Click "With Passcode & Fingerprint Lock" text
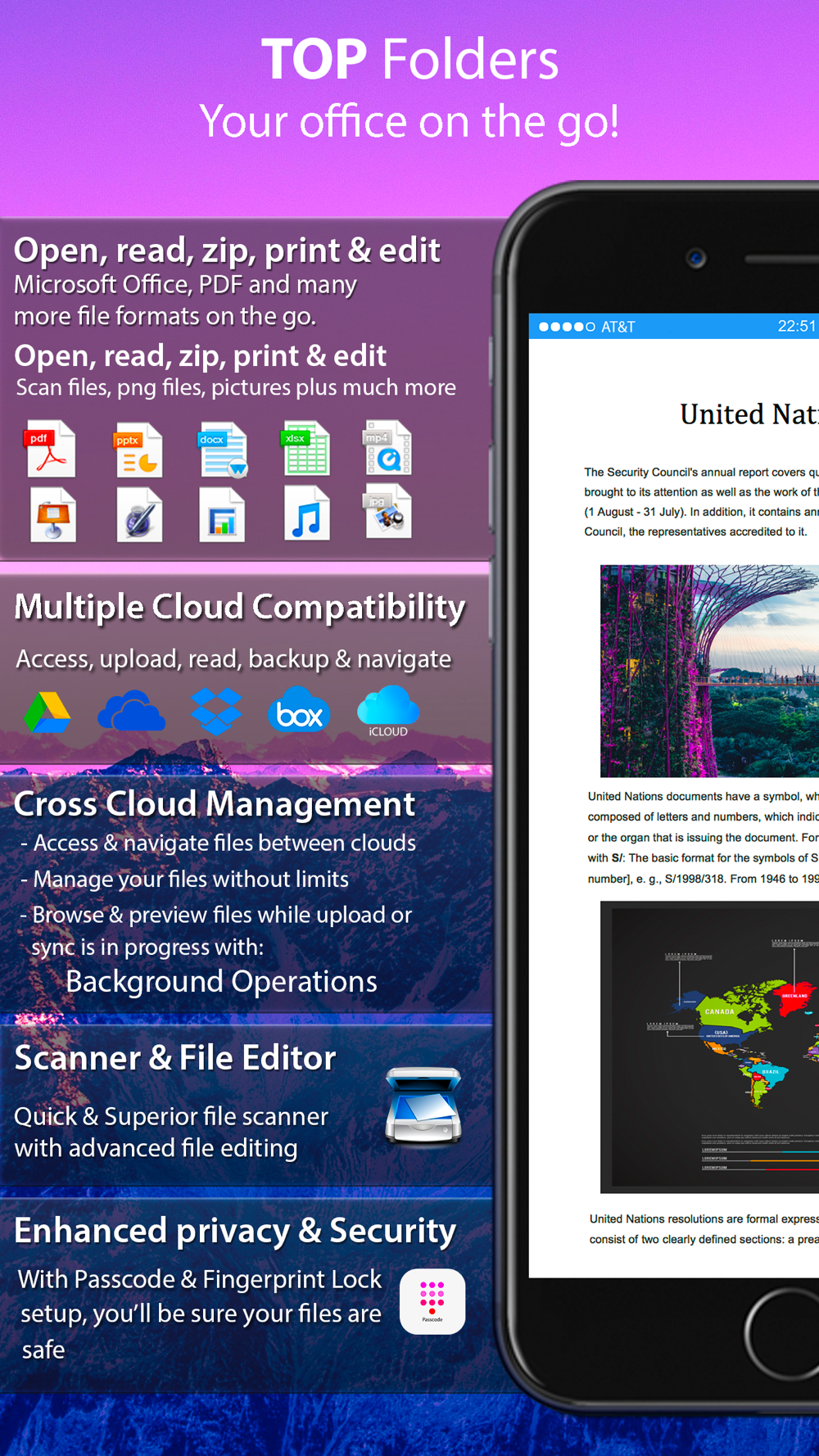Screen dimensions: 819x1456 click(200, 1279)
